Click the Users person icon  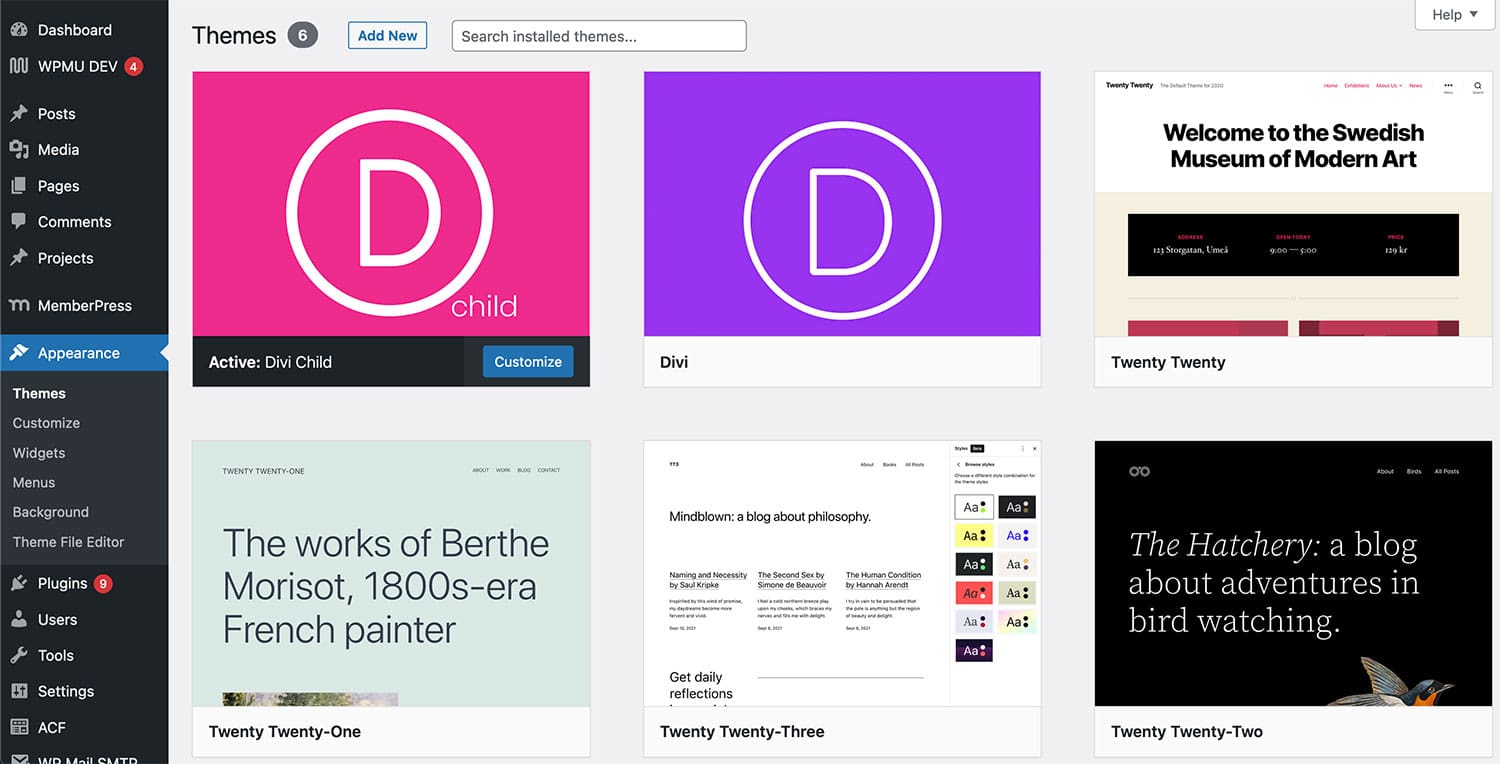point(19,620)
